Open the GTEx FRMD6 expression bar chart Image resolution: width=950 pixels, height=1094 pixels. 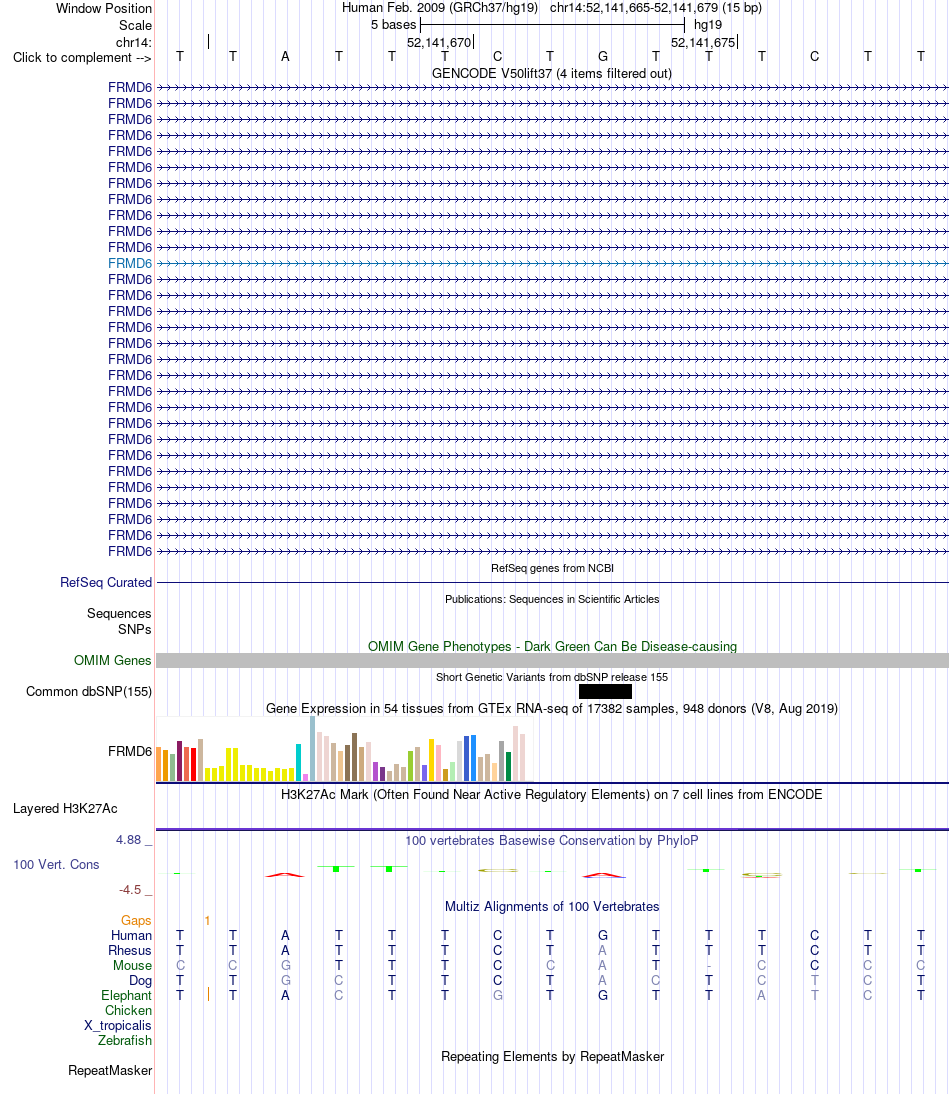tap(345, 749)
